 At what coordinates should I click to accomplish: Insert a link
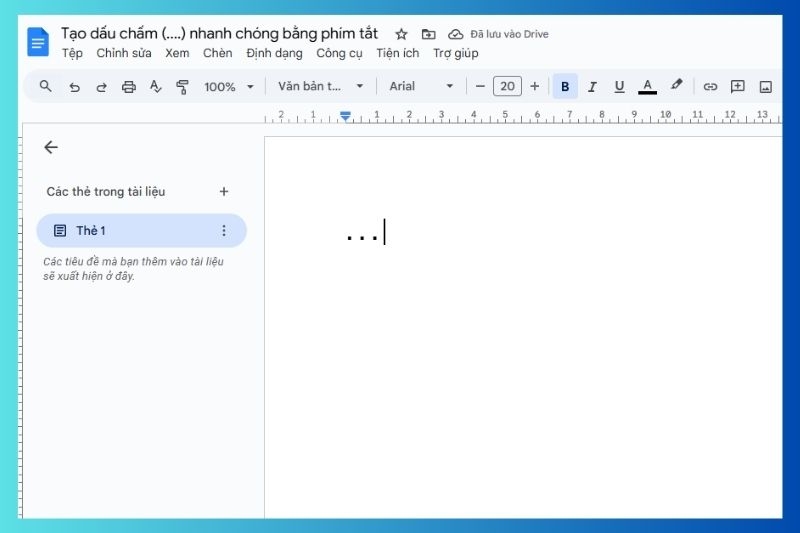pyautogui.click(x=710, y=87)
